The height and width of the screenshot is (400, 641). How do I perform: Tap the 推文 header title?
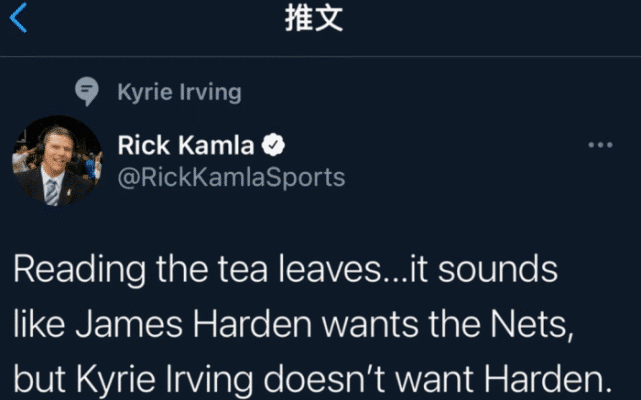(314, 18)
